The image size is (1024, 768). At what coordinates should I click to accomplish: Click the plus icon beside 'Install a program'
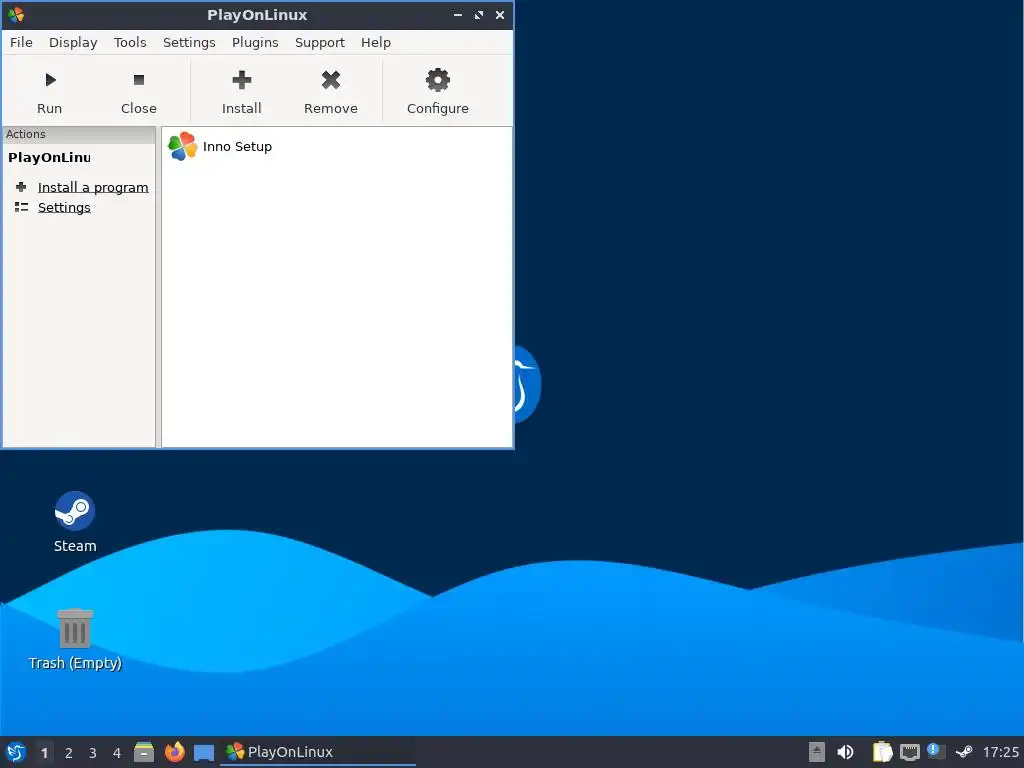pos(21,187)
